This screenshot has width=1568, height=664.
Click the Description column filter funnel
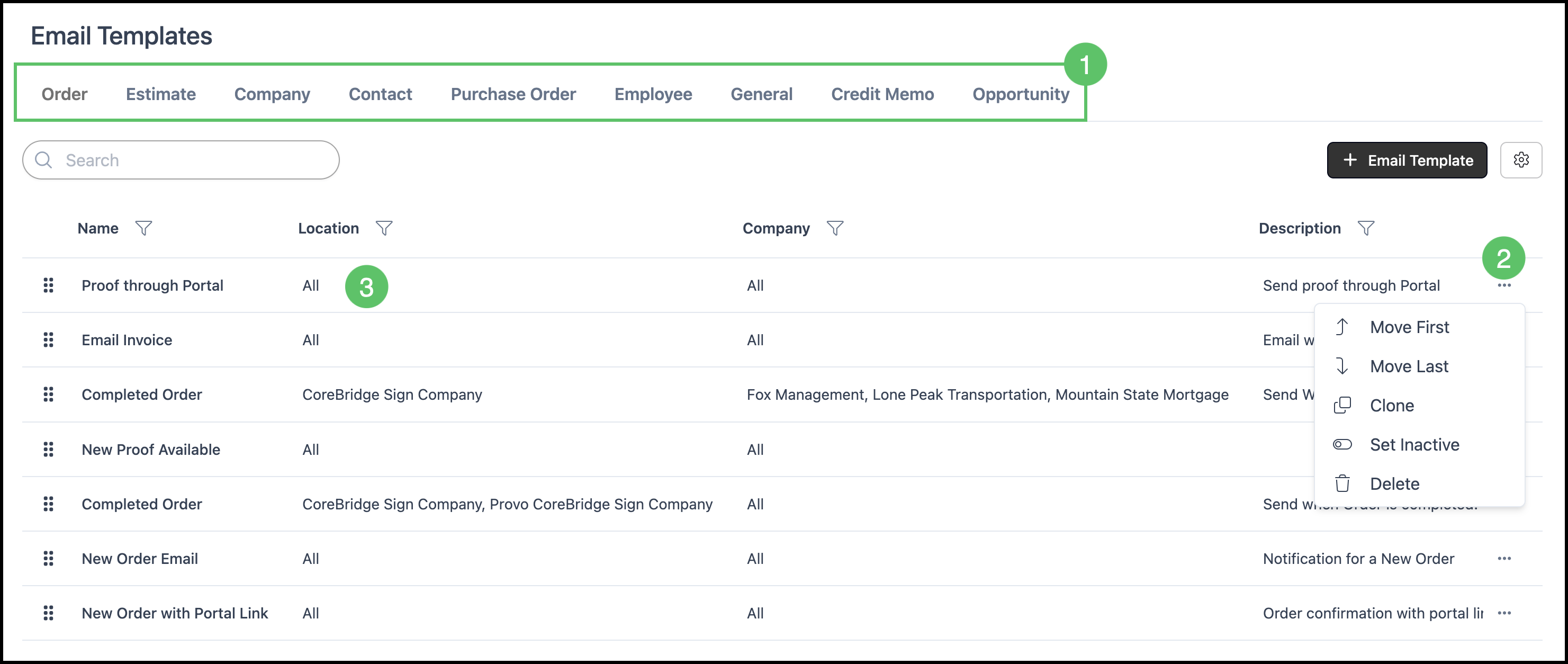click(1366, 228)
